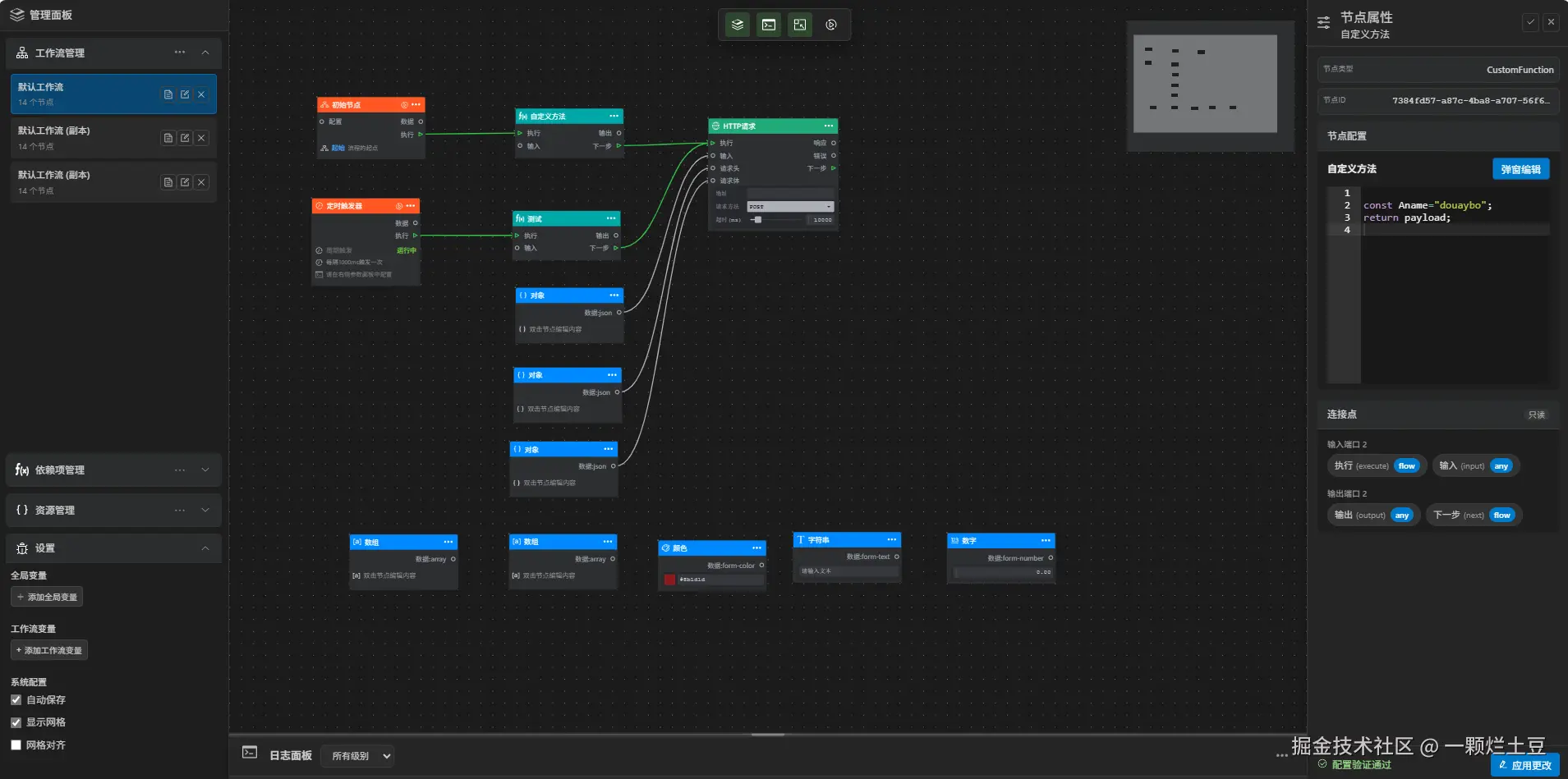Screen dimensions: 1568x779
Task: Enable the 网格对齐 checkbox
Action: (16, 745)
